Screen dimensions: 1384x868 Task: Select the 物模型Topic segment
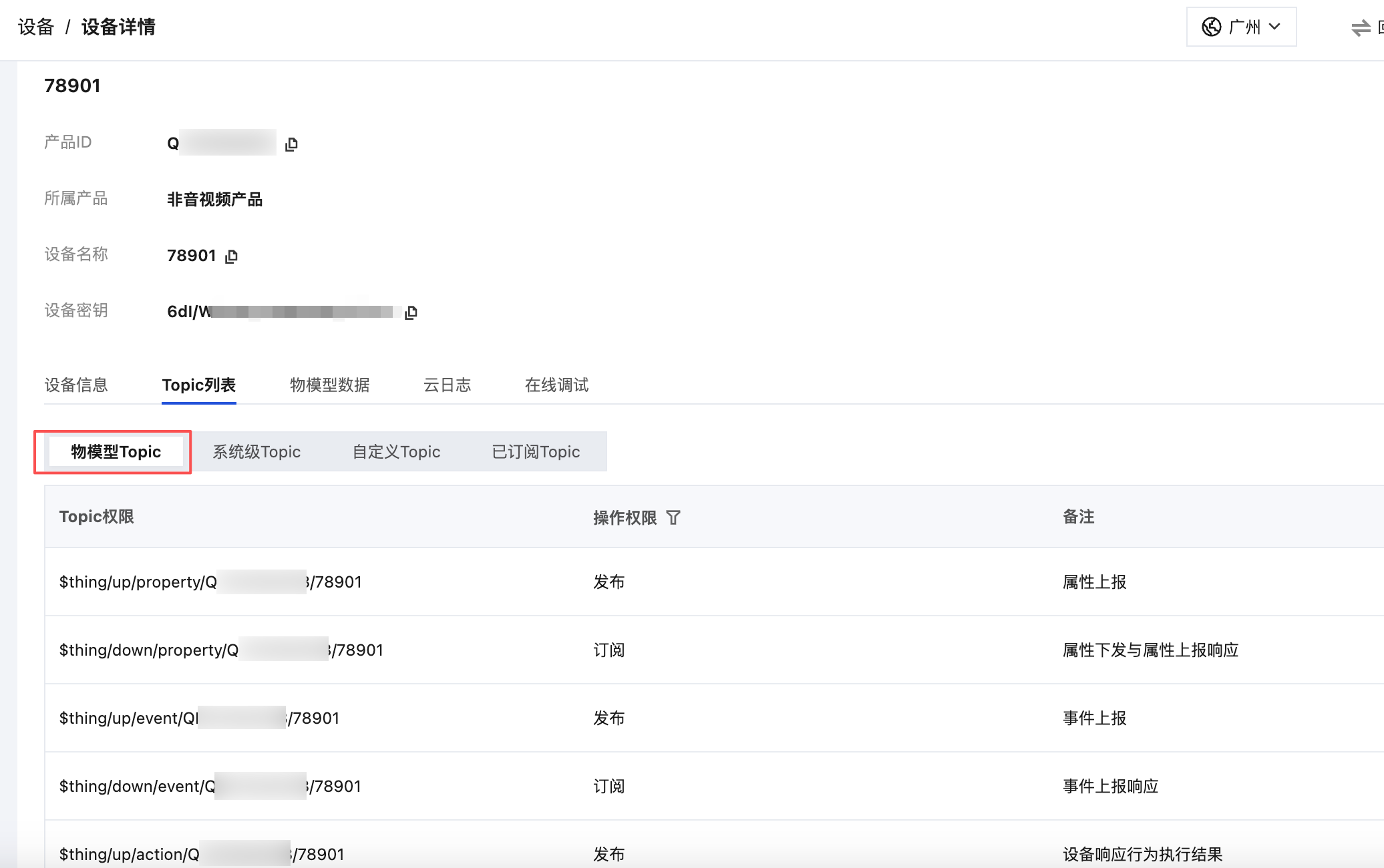click(116, 452)
